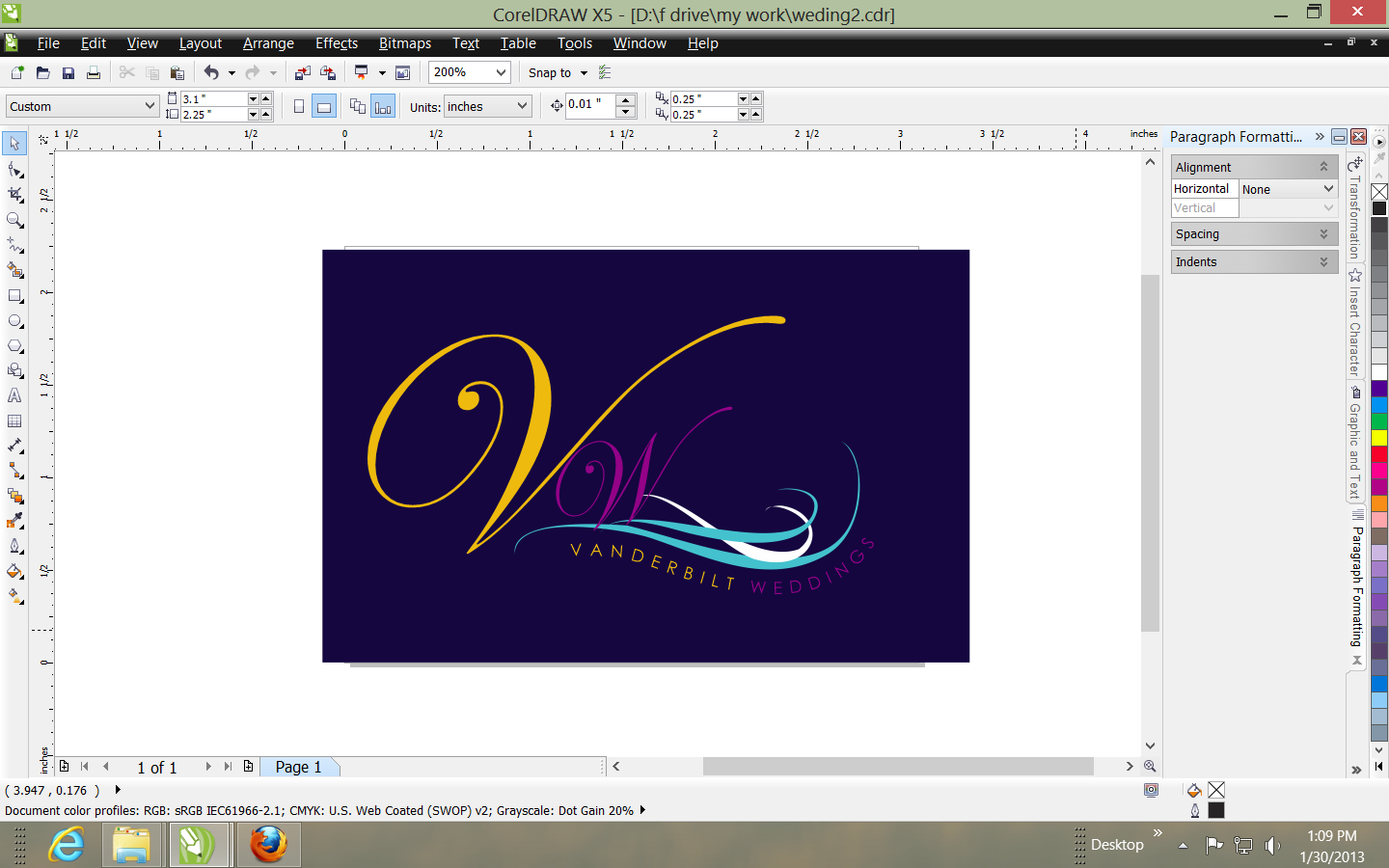Open the zoom level dropdown

(501, 72)
